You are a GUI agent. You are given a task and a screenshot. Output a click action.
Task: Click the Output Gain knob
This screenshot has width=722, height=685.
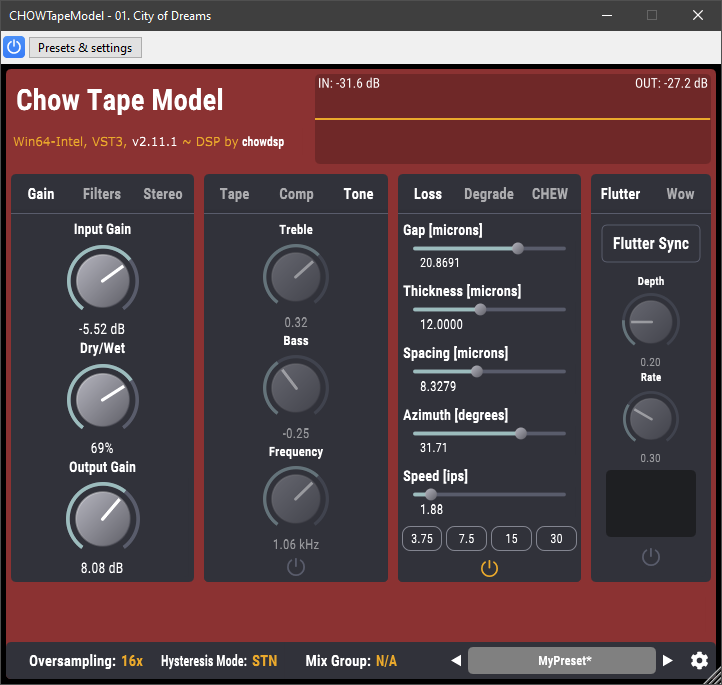(x=103, y=518)
